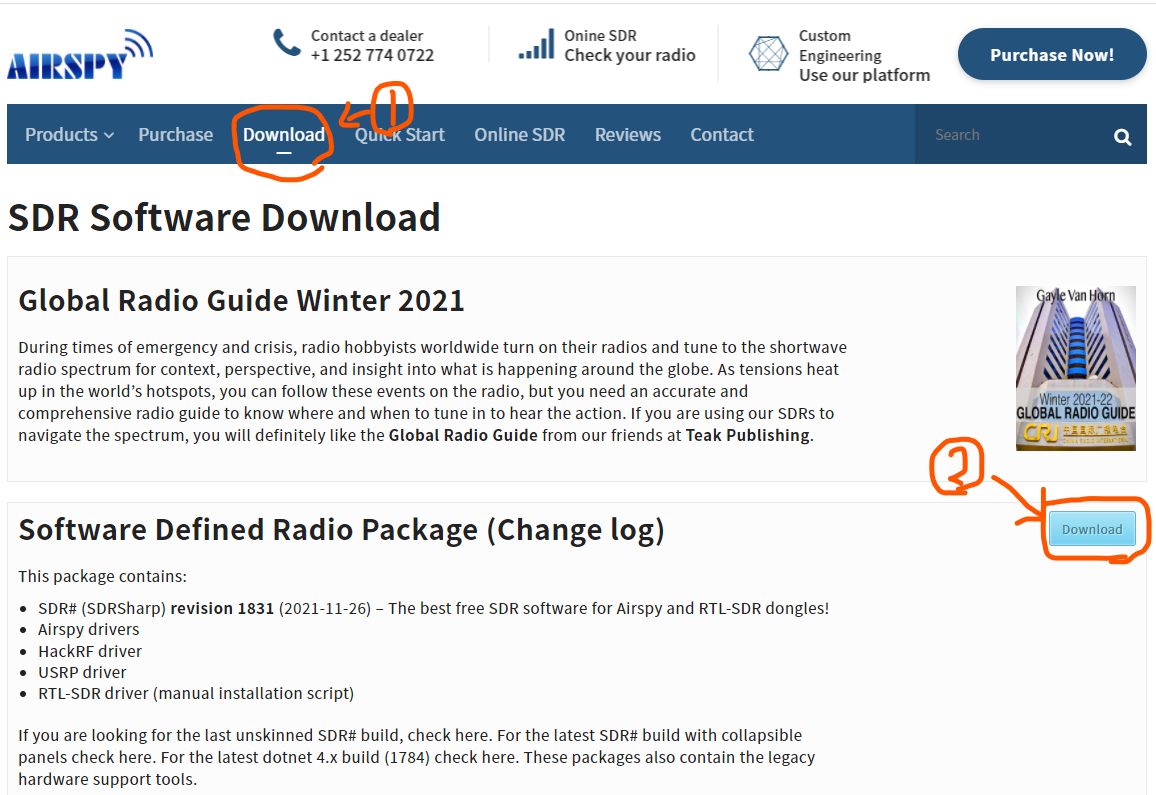1156x795 pixels.
Task: Click the Use our platform link
Action: 864,75
